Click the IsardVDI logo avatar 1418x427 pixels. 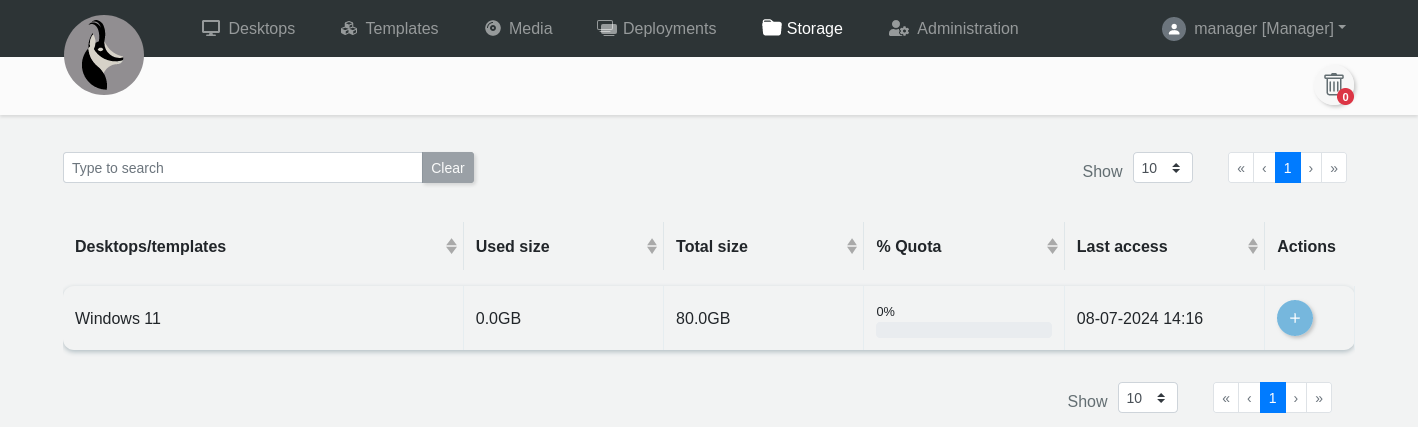point(104,55)
